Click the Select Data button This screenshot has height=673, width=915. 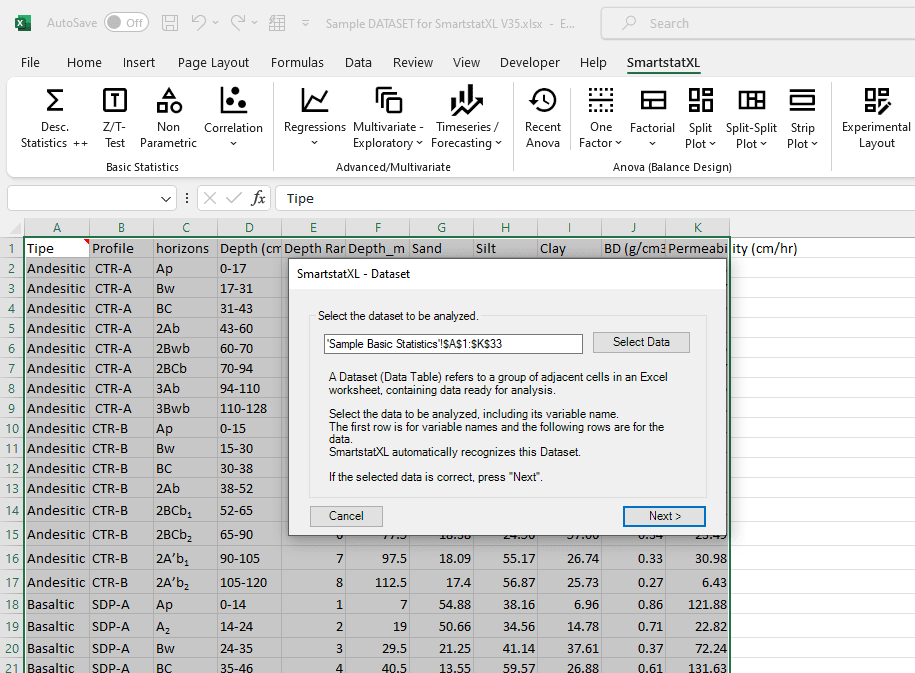coord(641,342)
